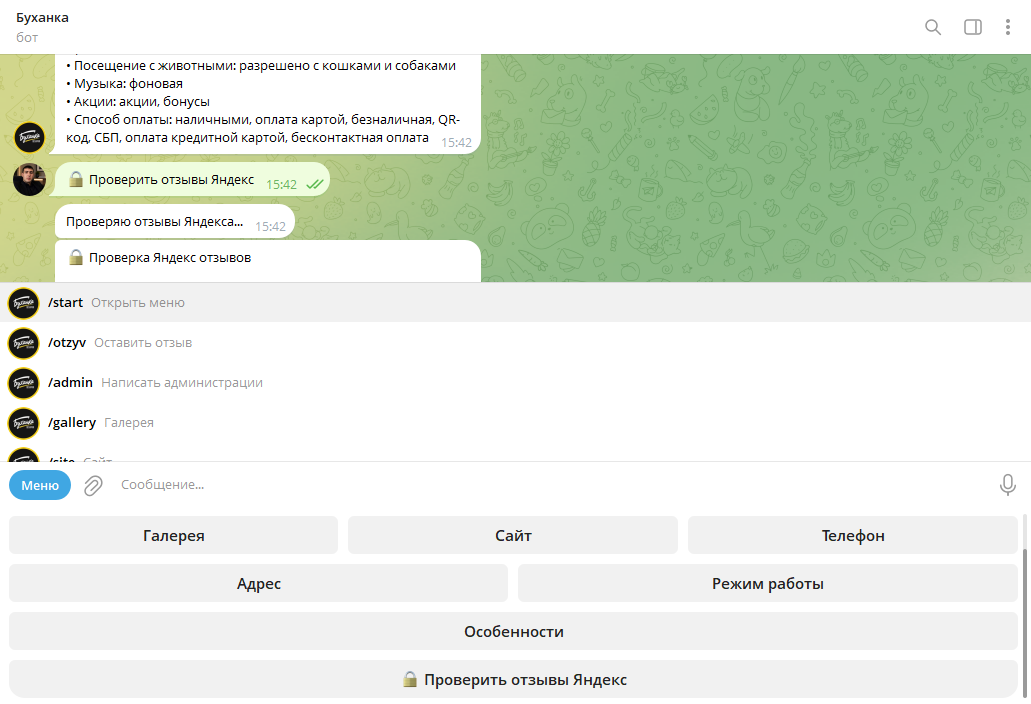Open the blue Меню commands button
The width and height of the screenshot is (1031, 704).
(x=40, y=485)
